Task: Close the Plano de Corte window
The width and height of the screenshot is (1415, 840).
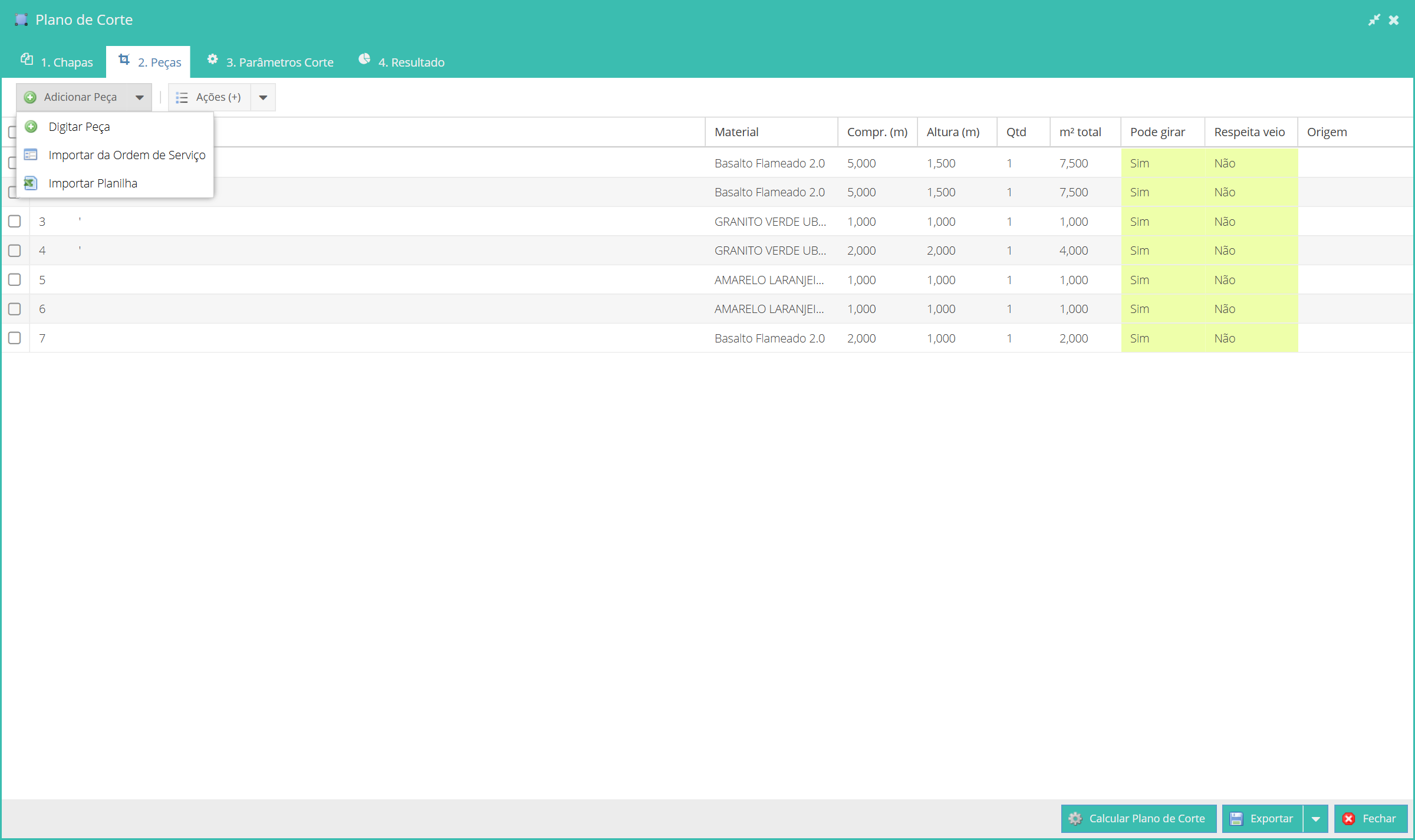Action: [x=1394, y=20]
